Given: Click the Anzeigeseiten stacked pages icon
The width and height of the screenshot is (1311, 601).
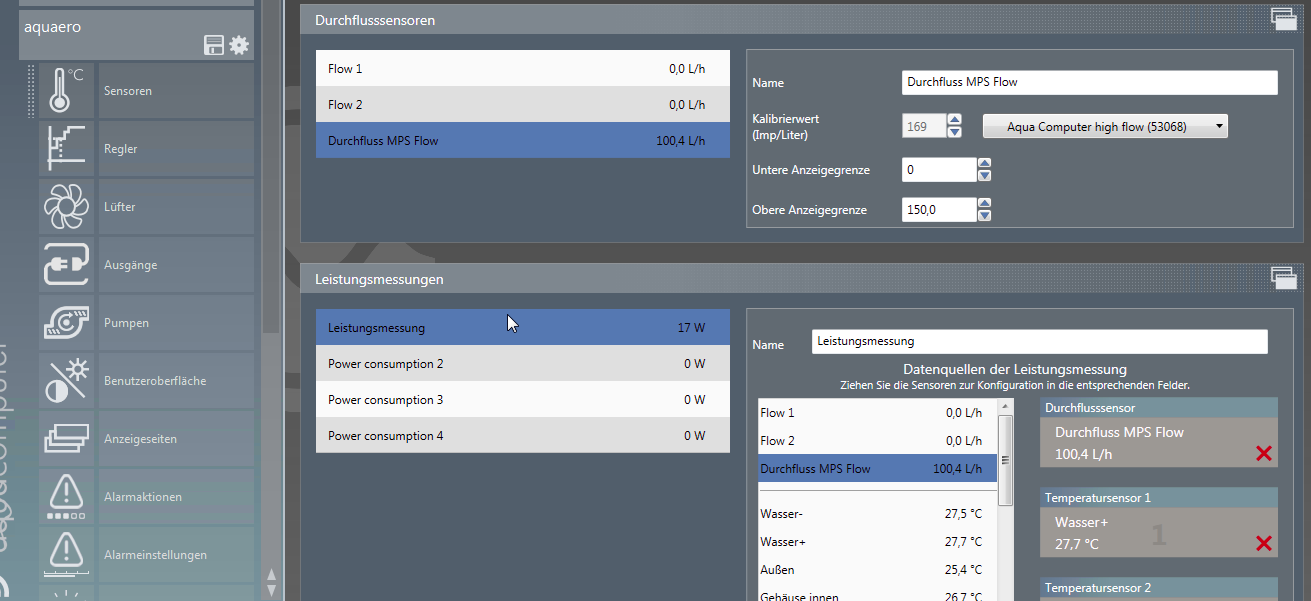Looking at the screenshot, I should [66, 438].
